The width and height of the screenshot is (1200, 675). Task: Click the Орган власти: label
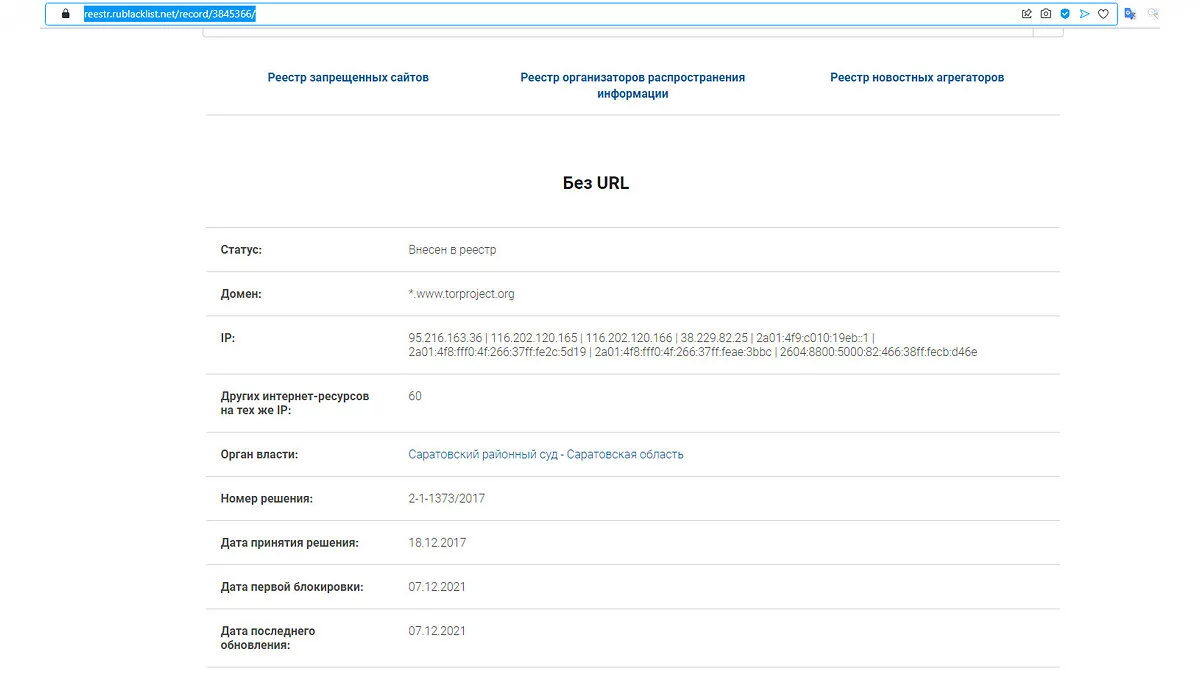click(x=259, y=454)
